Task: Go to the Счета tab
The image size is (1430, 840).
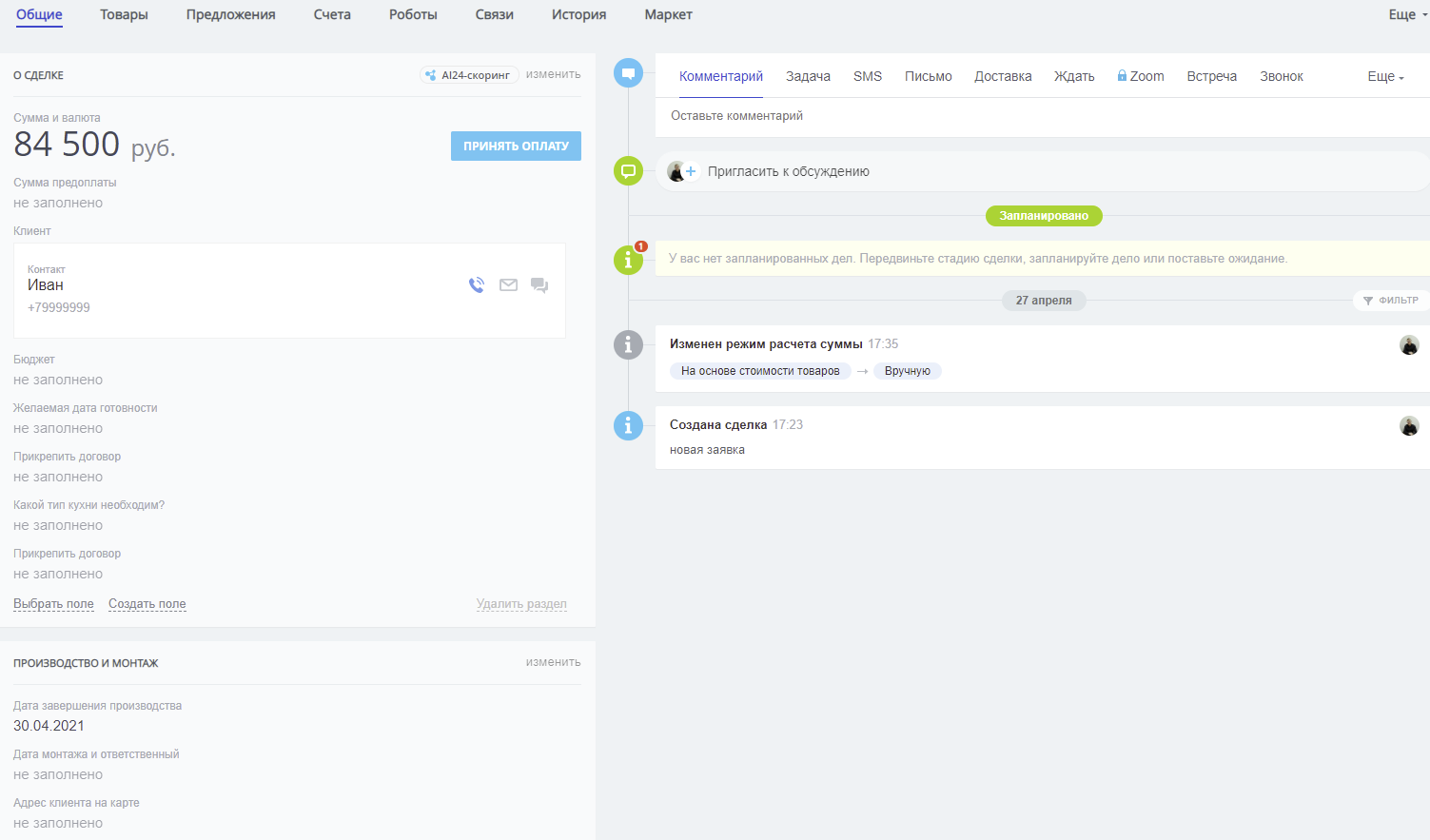Action: click(332, 14)
